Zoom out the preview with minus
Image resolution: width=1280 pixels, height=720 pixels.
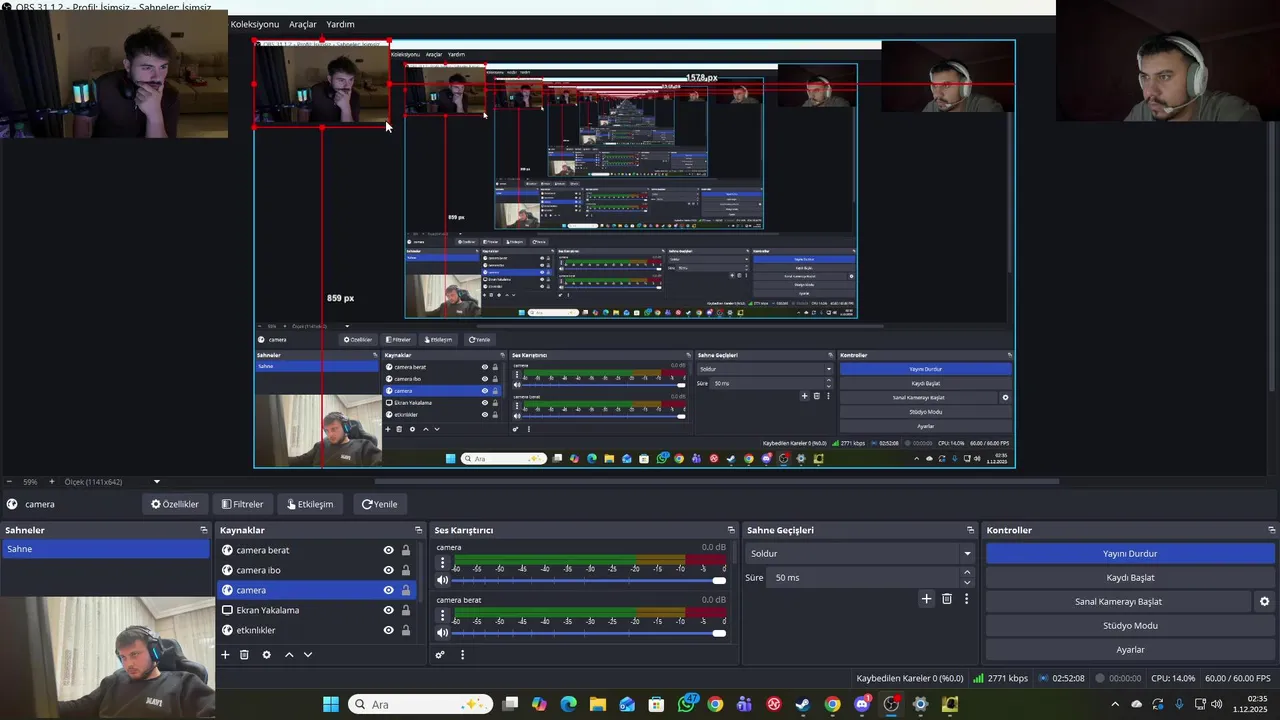tap(8, 482)
